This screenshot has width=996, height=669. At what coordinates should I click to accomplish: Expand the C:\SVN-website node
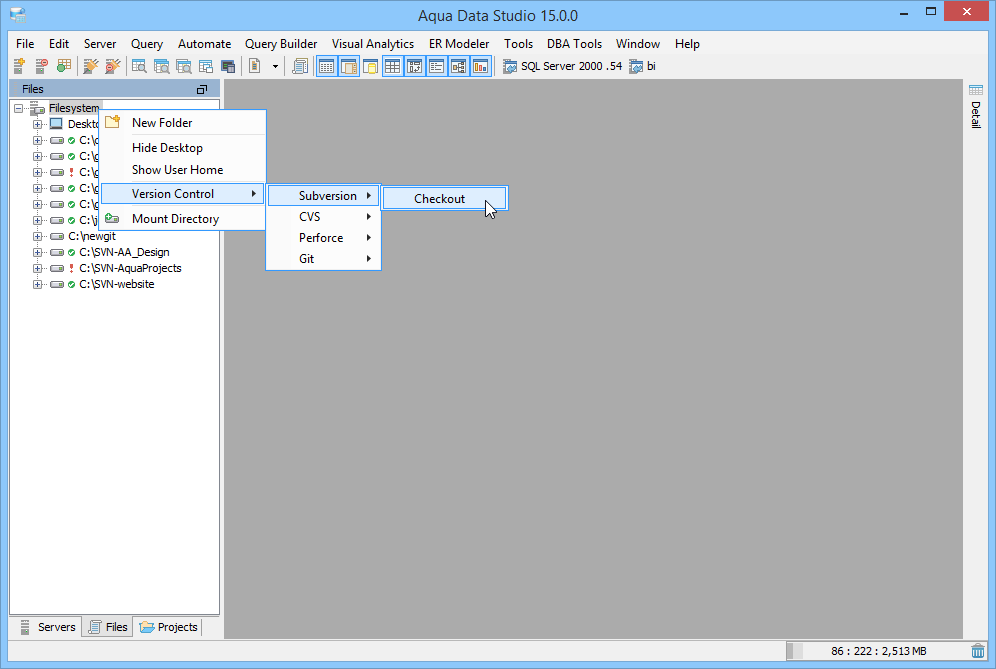point(37,285)
